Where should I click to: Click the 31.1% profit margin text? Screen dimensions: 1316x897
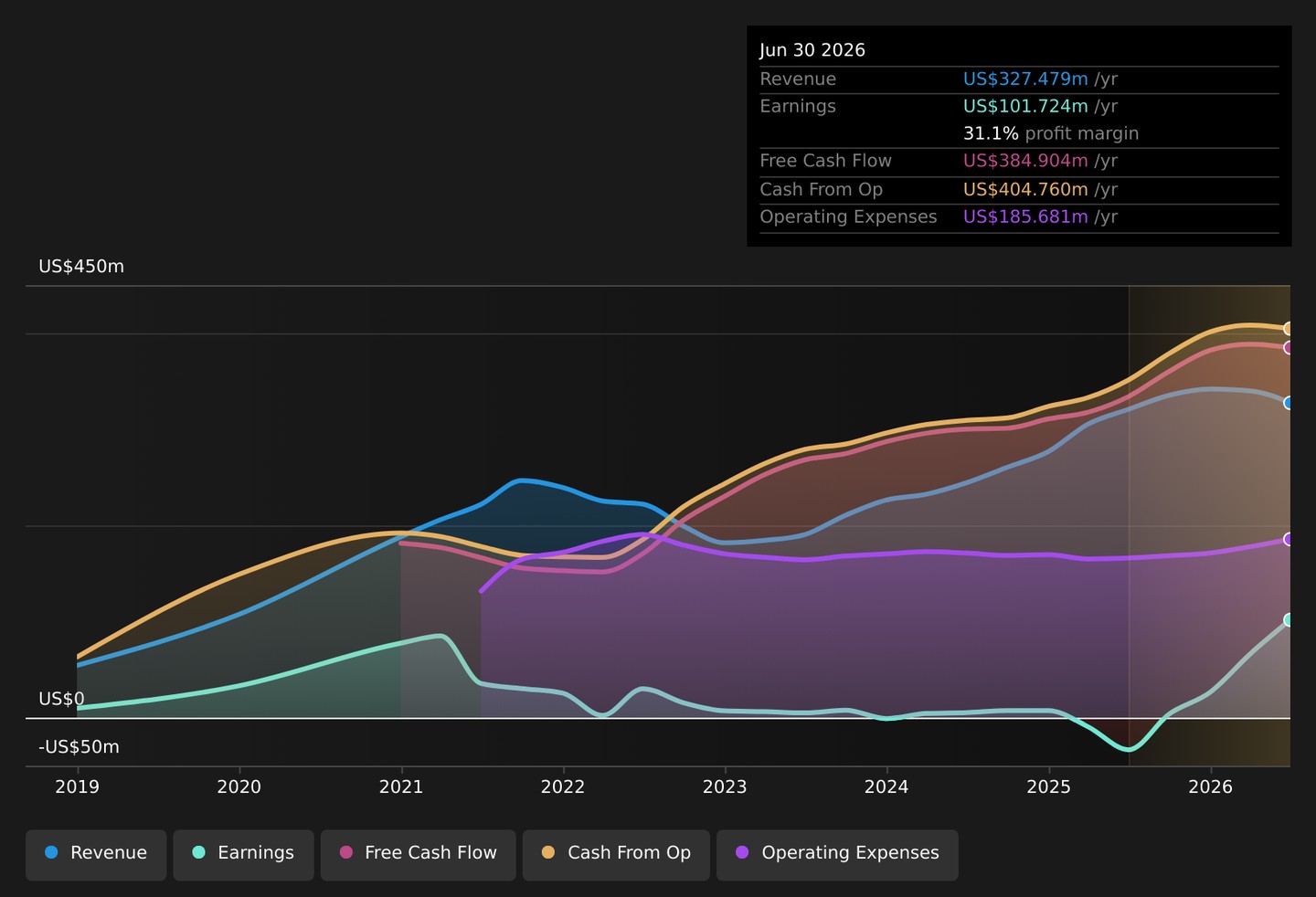pos(1051,133)
